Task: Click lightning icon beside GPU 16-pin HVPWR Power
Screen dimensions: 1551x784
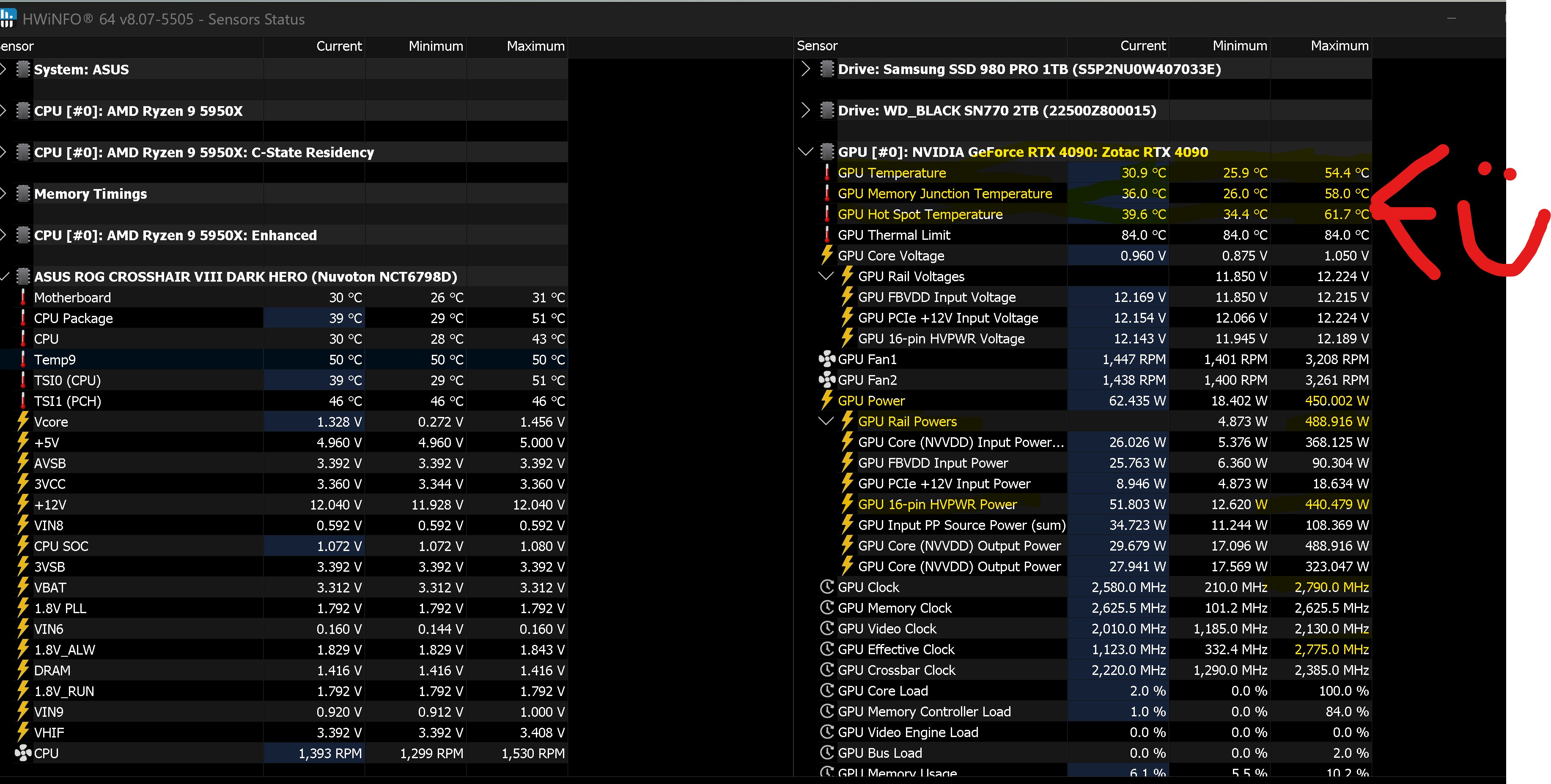Action: [848, 504]
